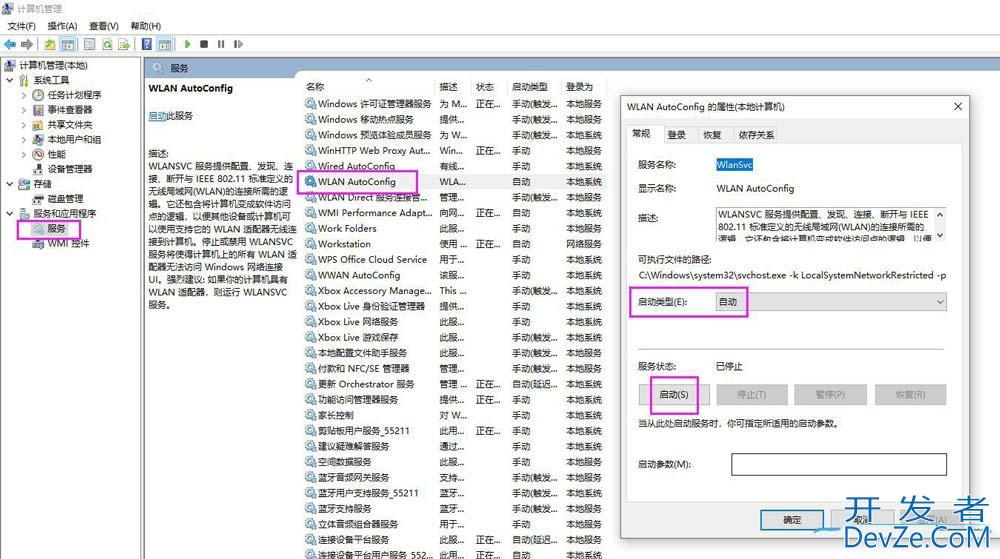Click the export list toolbar icon
The image size is (1000, 559).
[124, 44]
